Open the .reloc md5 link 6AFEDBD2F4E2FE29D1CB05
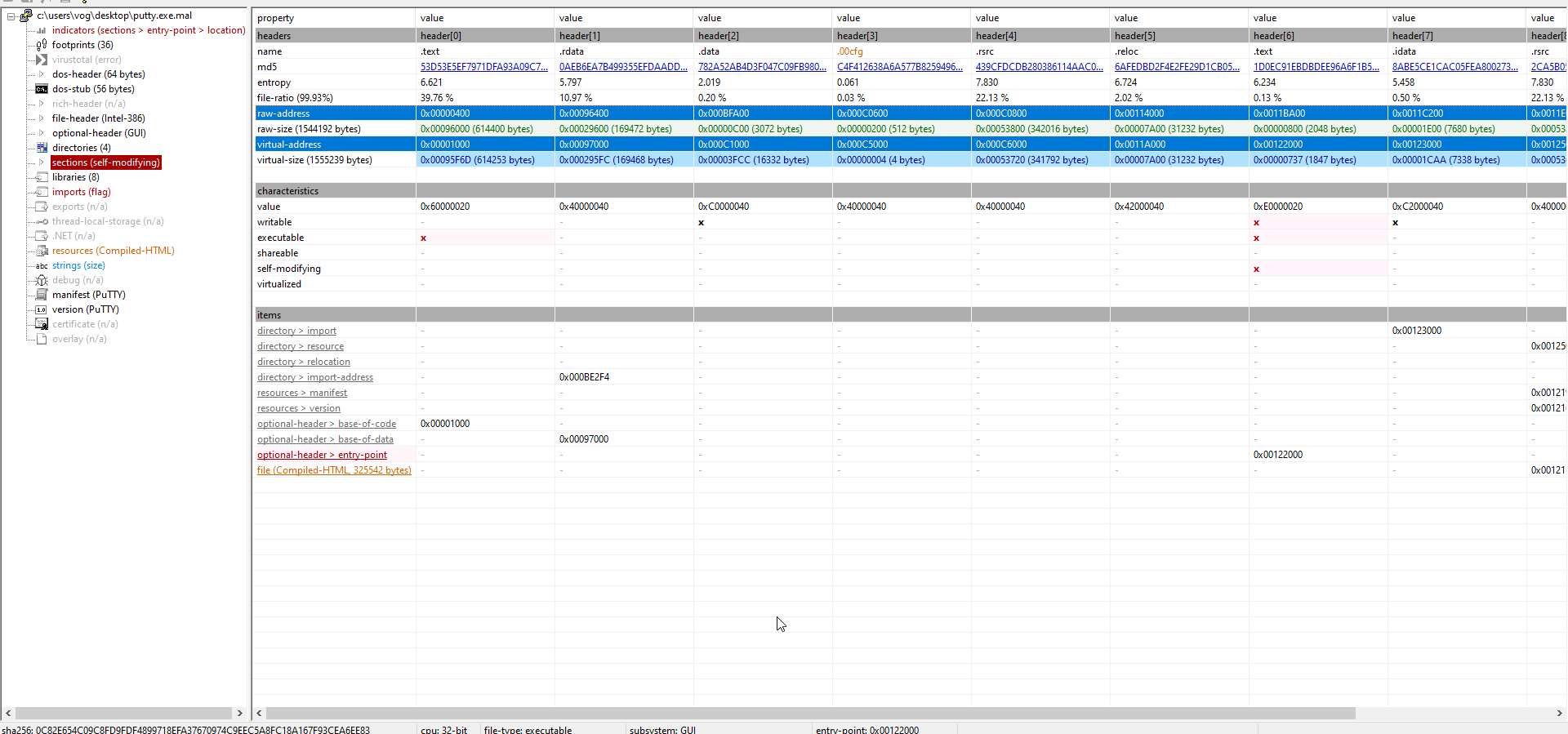 (1177, 67)
